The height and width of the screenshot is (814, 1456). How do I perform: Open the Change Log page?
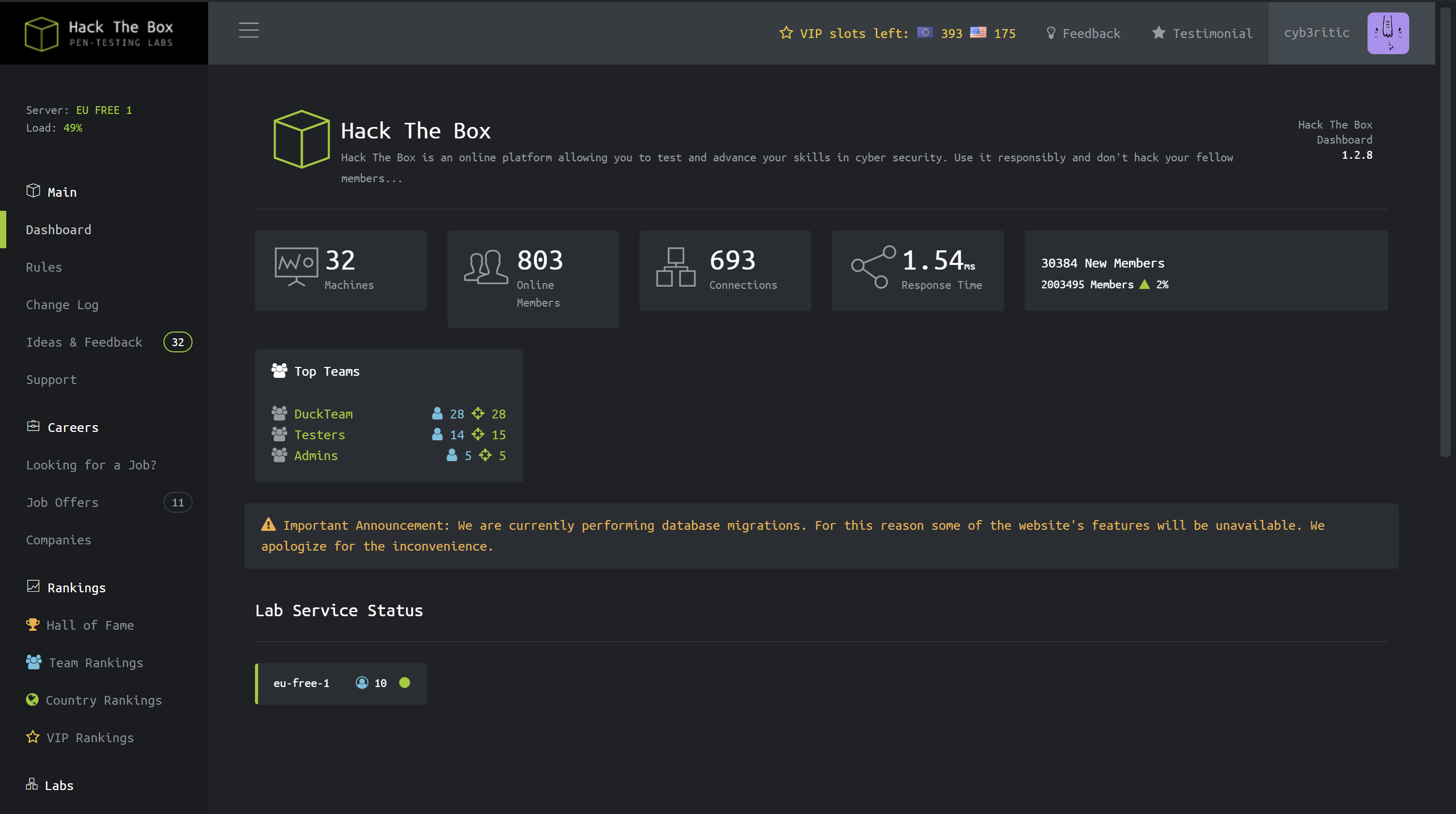62,304
